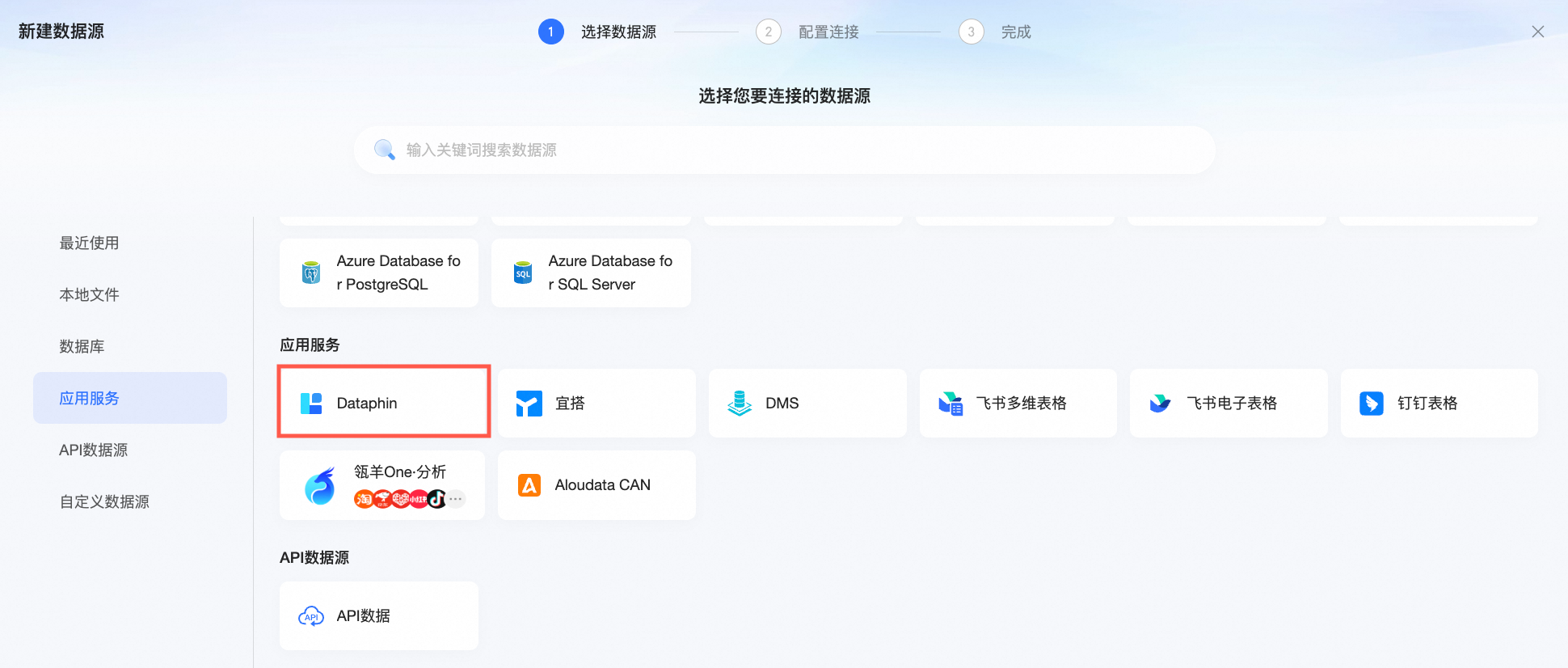Click the search magnifier icon
This screenshot has width=1568, height=668.
(x=385, y=150)
